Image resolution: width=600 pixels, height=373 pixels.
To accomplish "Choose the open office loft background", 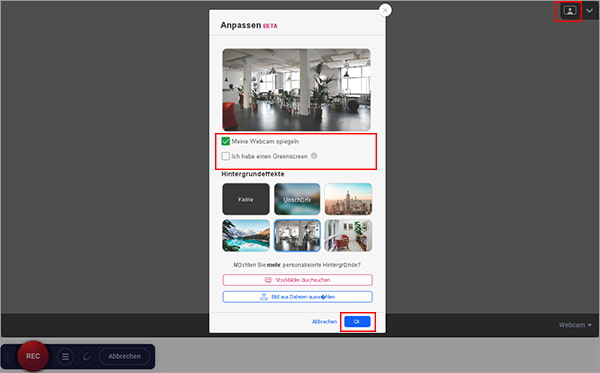I will click(x=297, y=235).
